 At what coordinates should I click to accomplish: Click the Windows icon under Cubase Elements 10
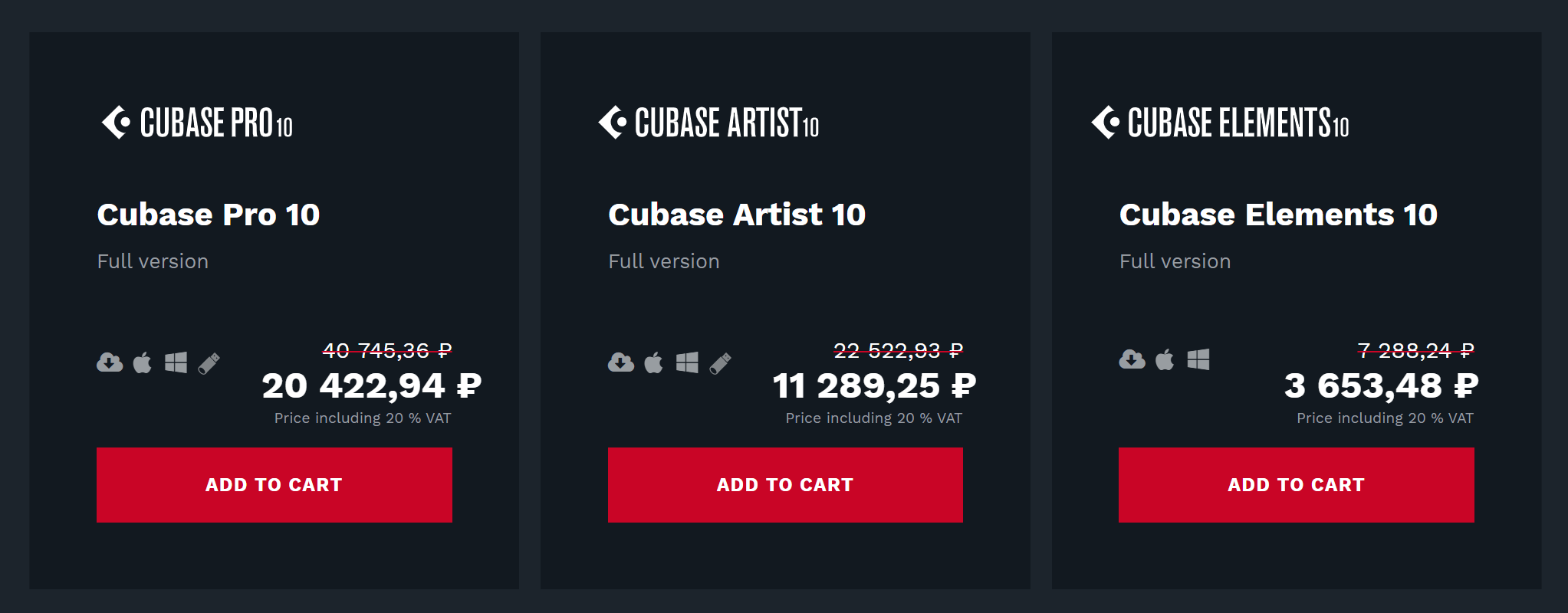tap(1198, 359)
